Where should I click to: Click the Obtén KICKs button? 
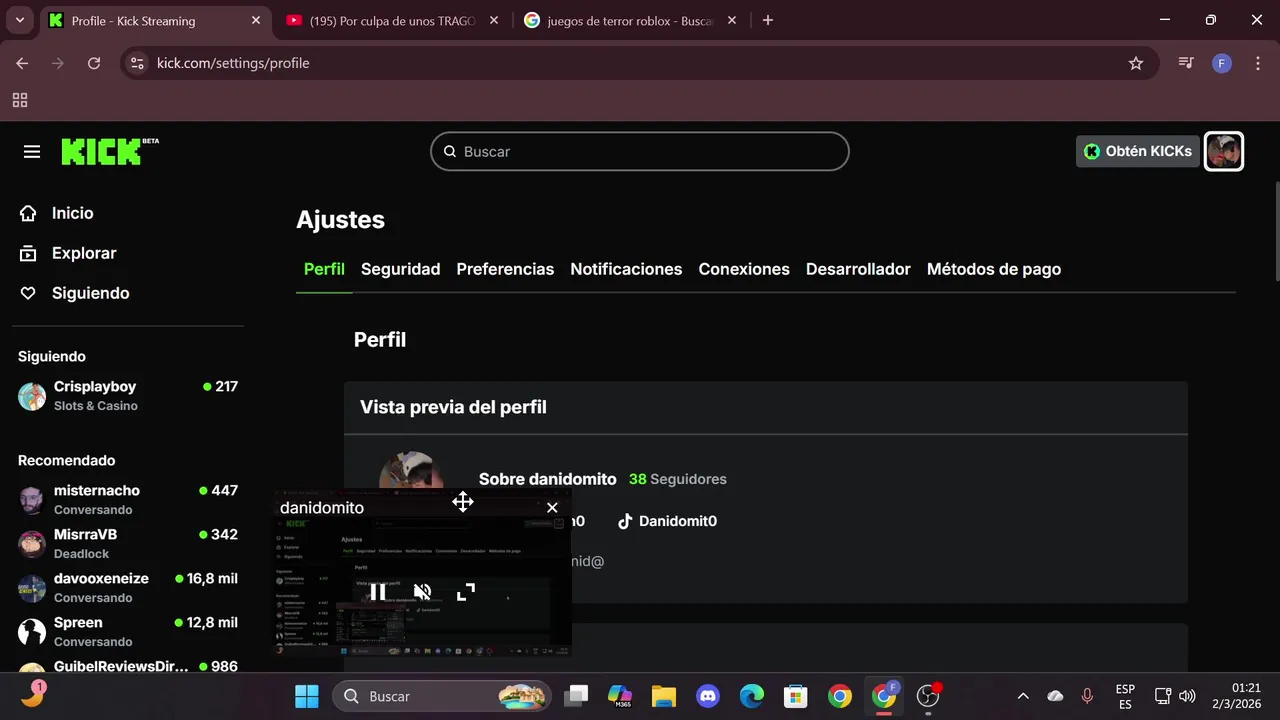point(1138,151)
